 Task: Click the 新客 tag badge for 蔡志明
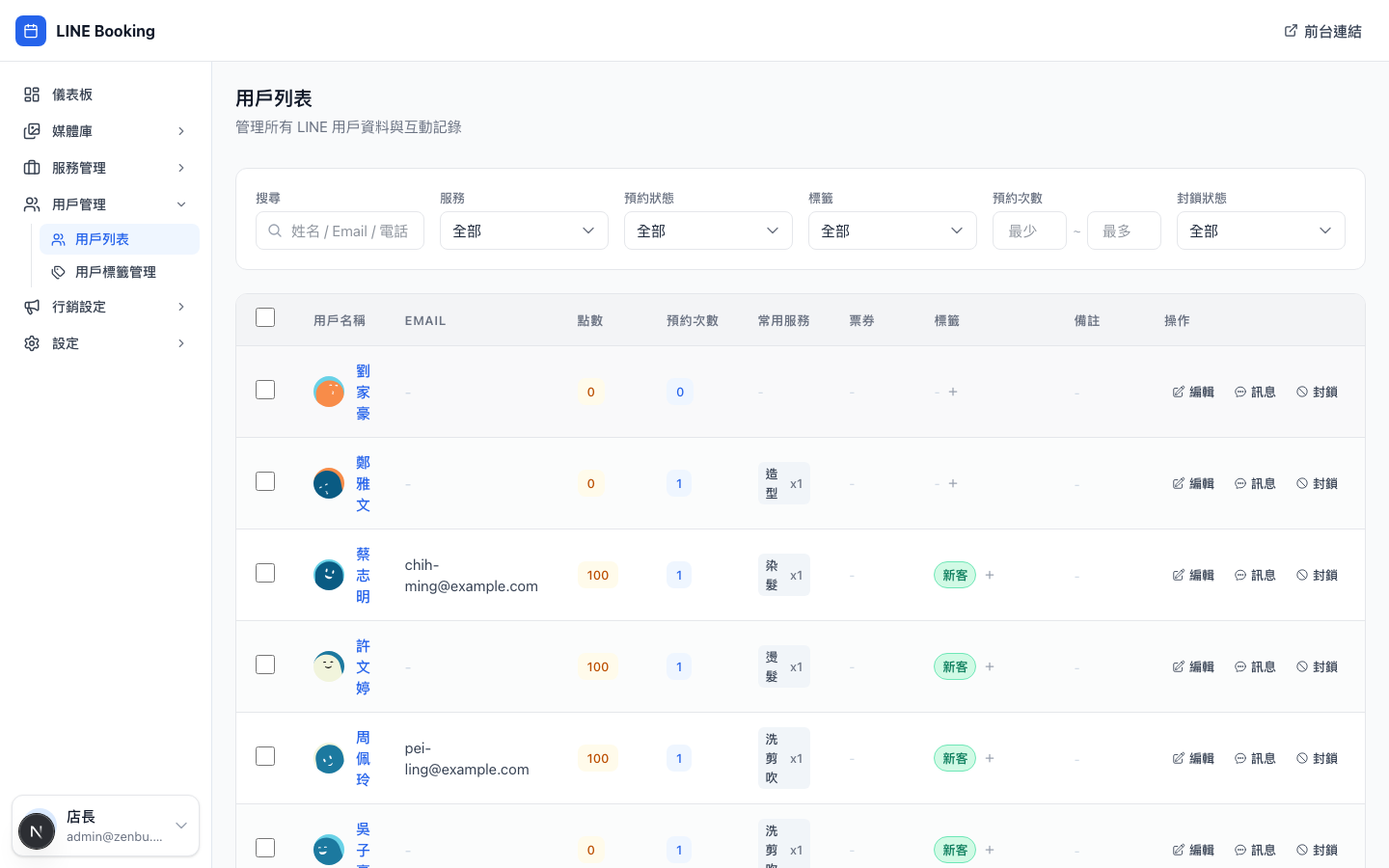tap(955, 575)
